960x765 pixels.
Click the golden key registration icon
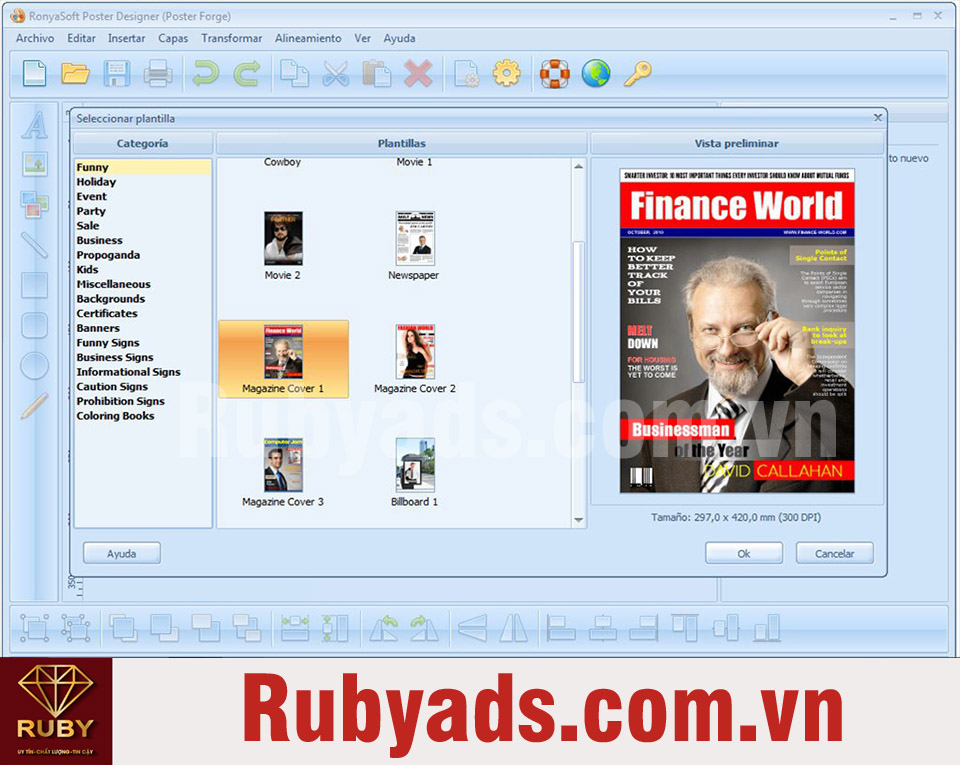637,73
